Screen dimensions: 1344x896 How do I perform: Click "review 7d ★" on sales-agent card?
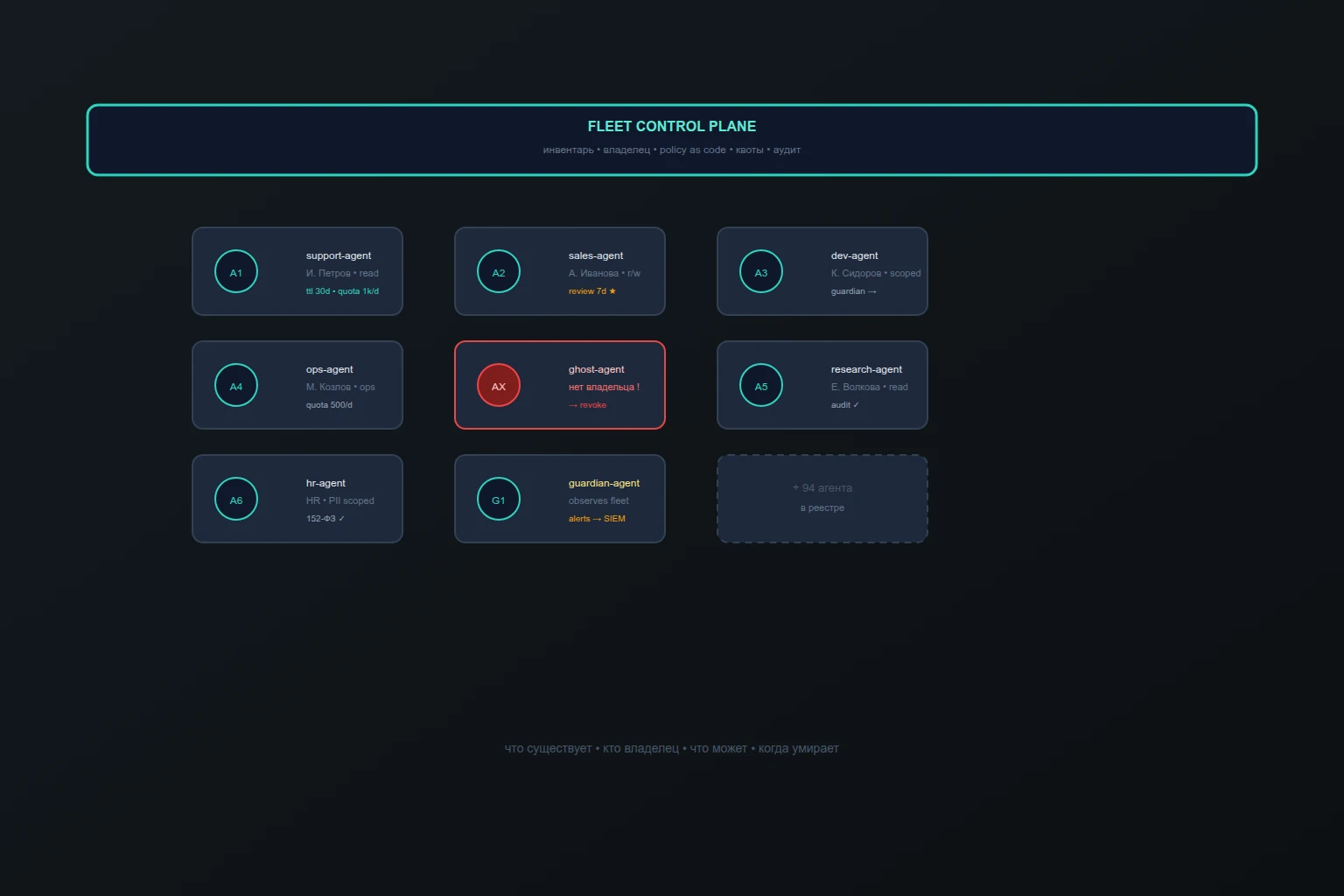coord(592,291)
